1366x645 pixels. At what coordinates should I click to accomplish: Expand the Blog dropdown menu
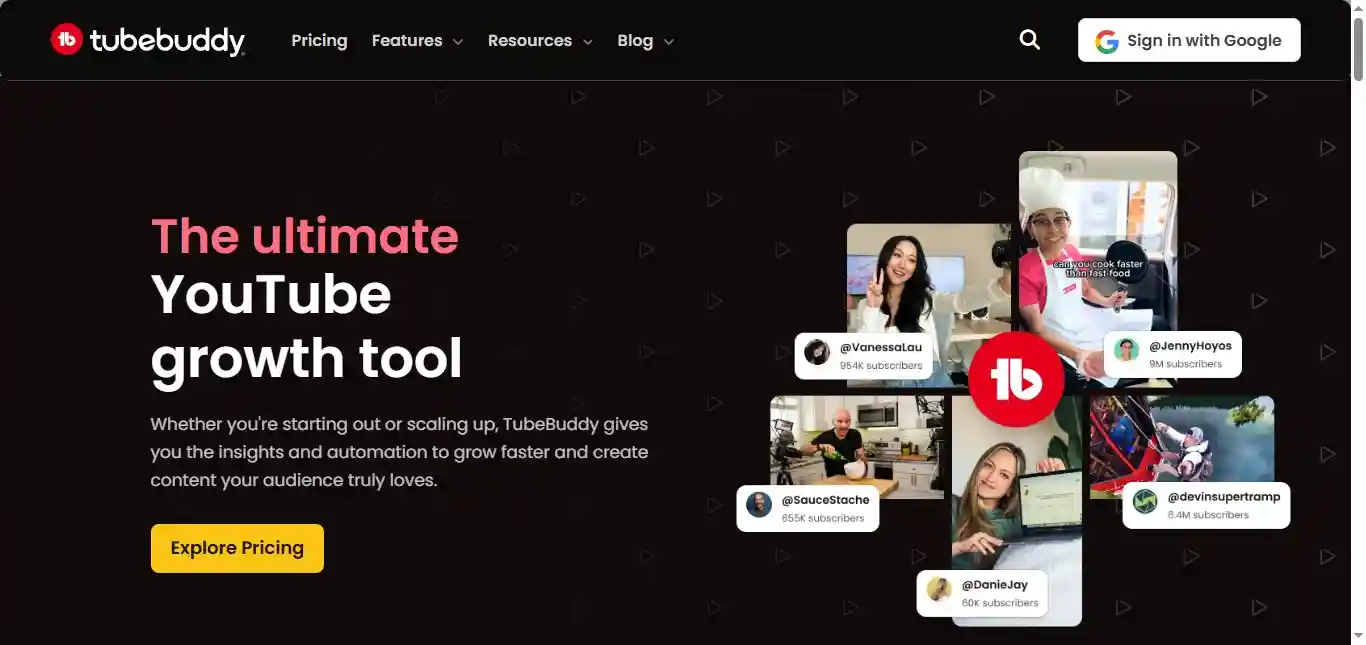tap(645, 41)
